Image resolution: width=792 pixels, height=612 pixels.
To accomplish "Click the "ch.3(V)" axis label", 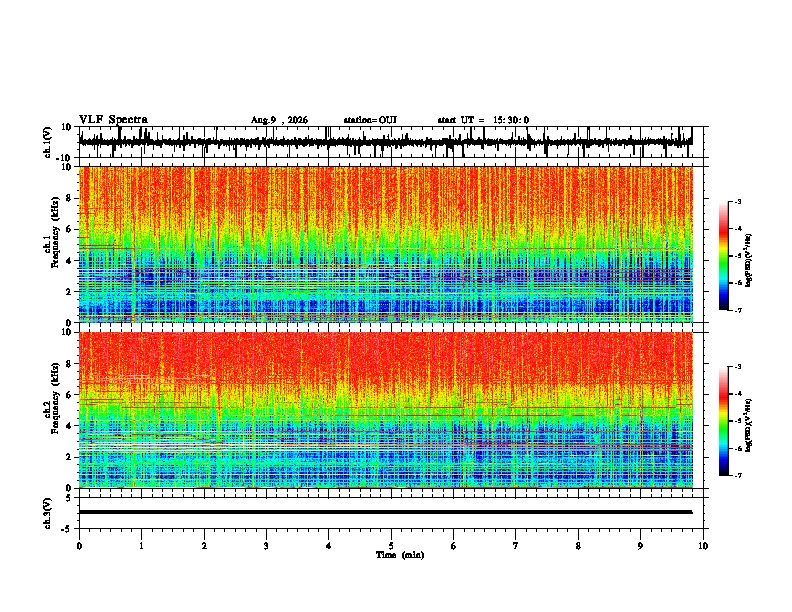I will click(48, 514).
